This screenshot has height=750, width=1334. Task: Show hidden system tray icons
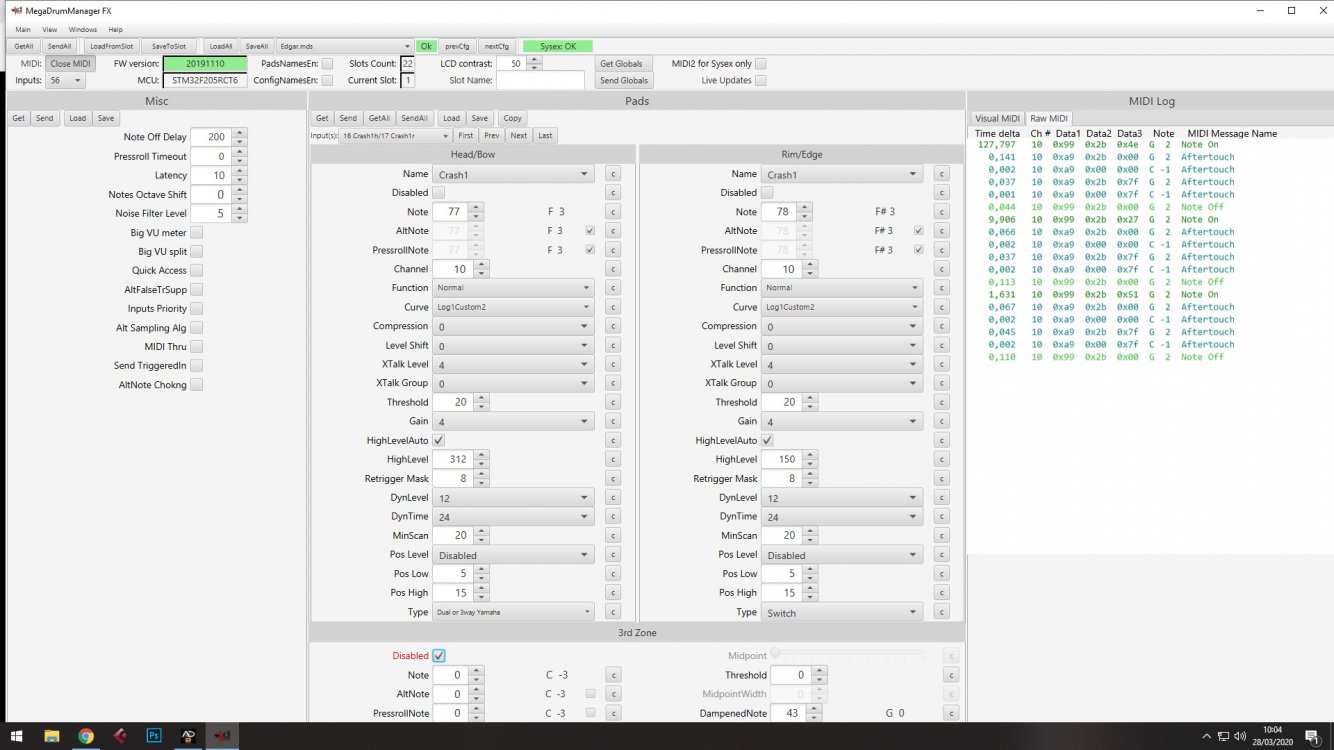pyautogui.click(x=1206, y=736)
